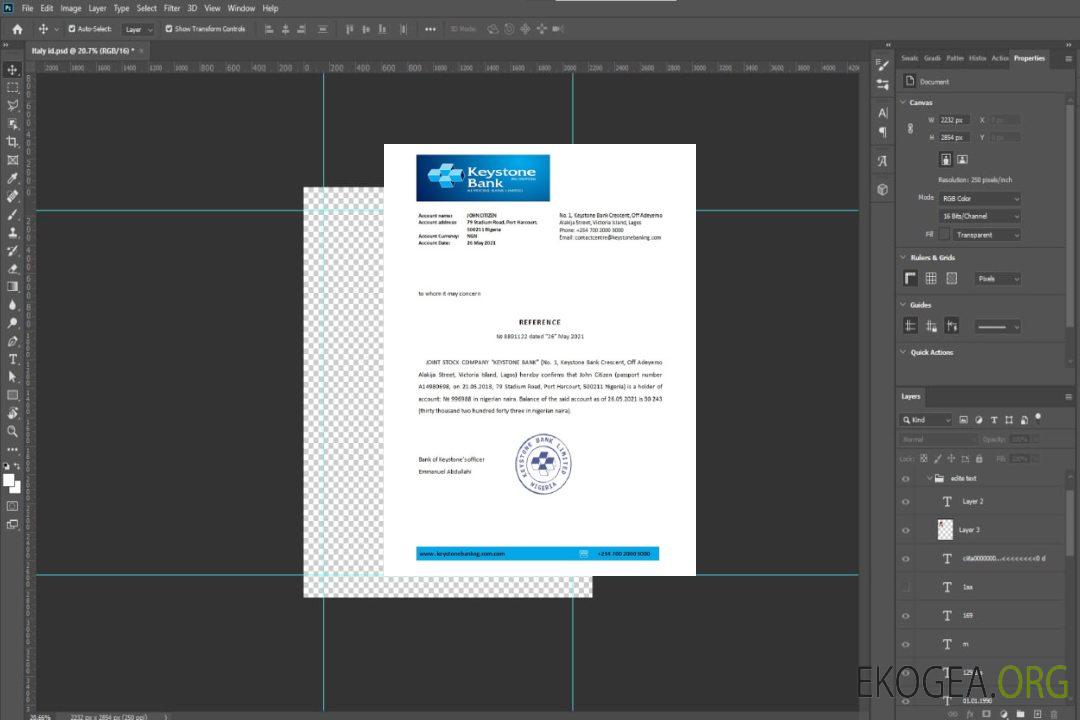Select the Hand tool
This screenshot has height=720, width=1080.
(12, 413)
